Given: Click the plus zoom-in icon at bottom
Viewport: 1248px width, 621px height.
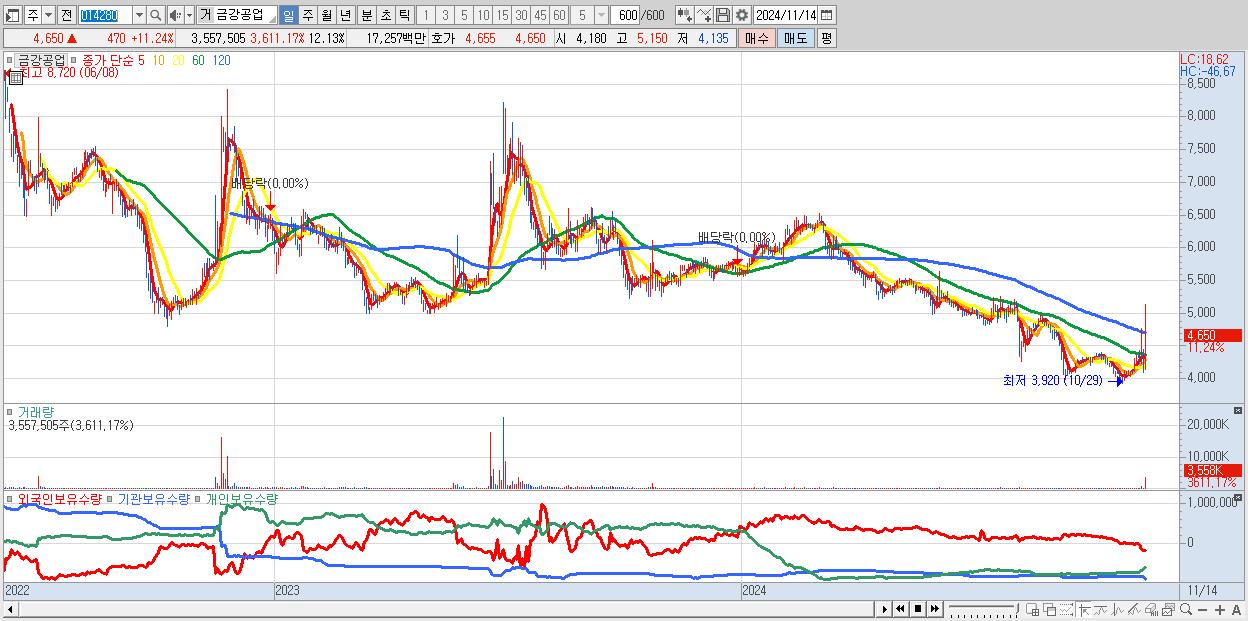Looking at the screenshot, I should coord(1220,610).
